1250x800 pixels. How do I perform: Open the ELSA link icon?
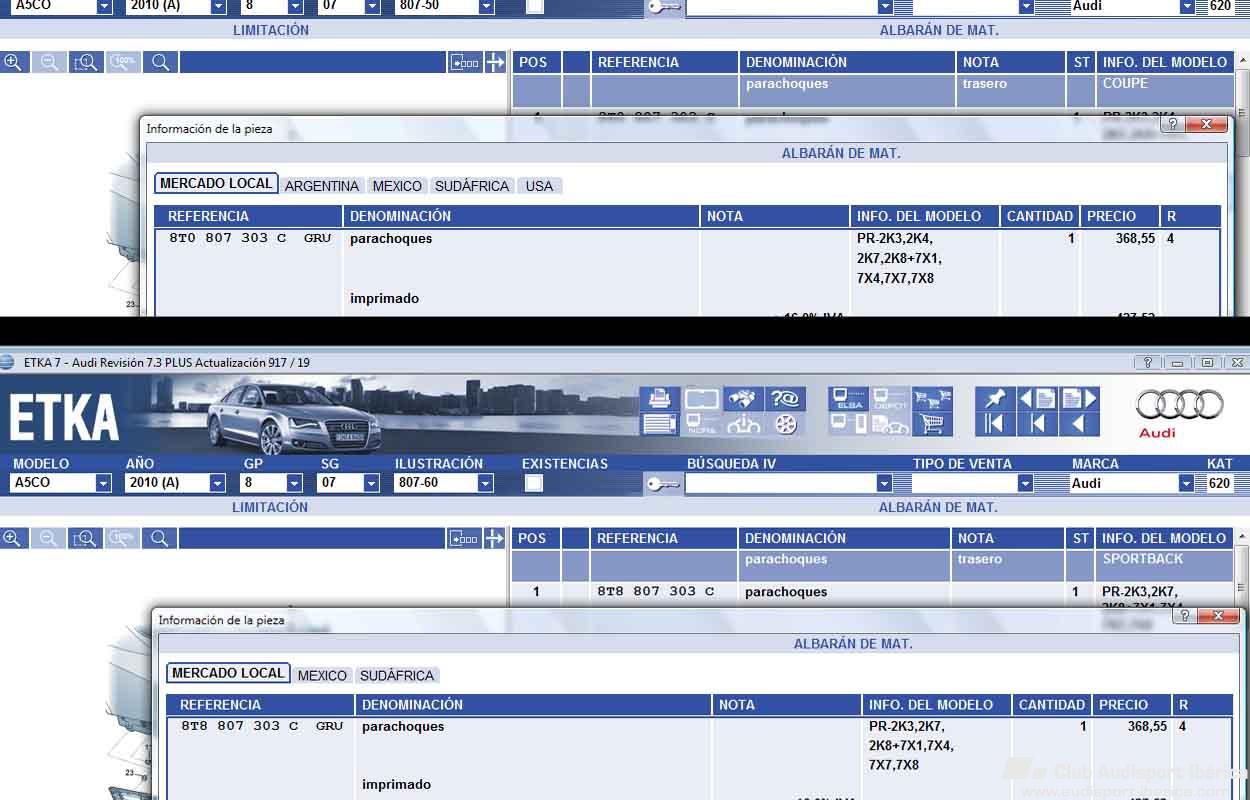coord(848,399)
